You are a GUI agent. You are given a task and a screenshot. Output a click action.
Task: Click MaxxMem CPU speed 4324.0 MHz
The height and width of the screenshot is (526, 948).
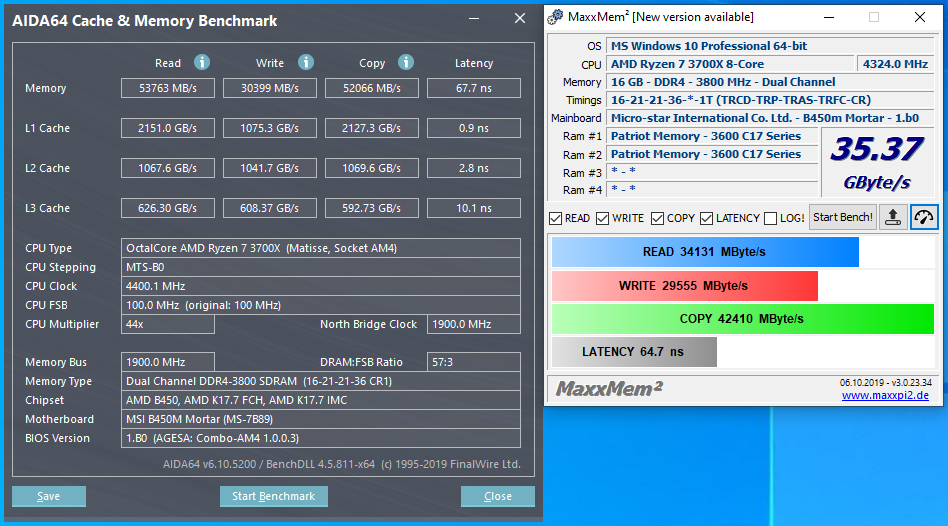tap(895, 64)
